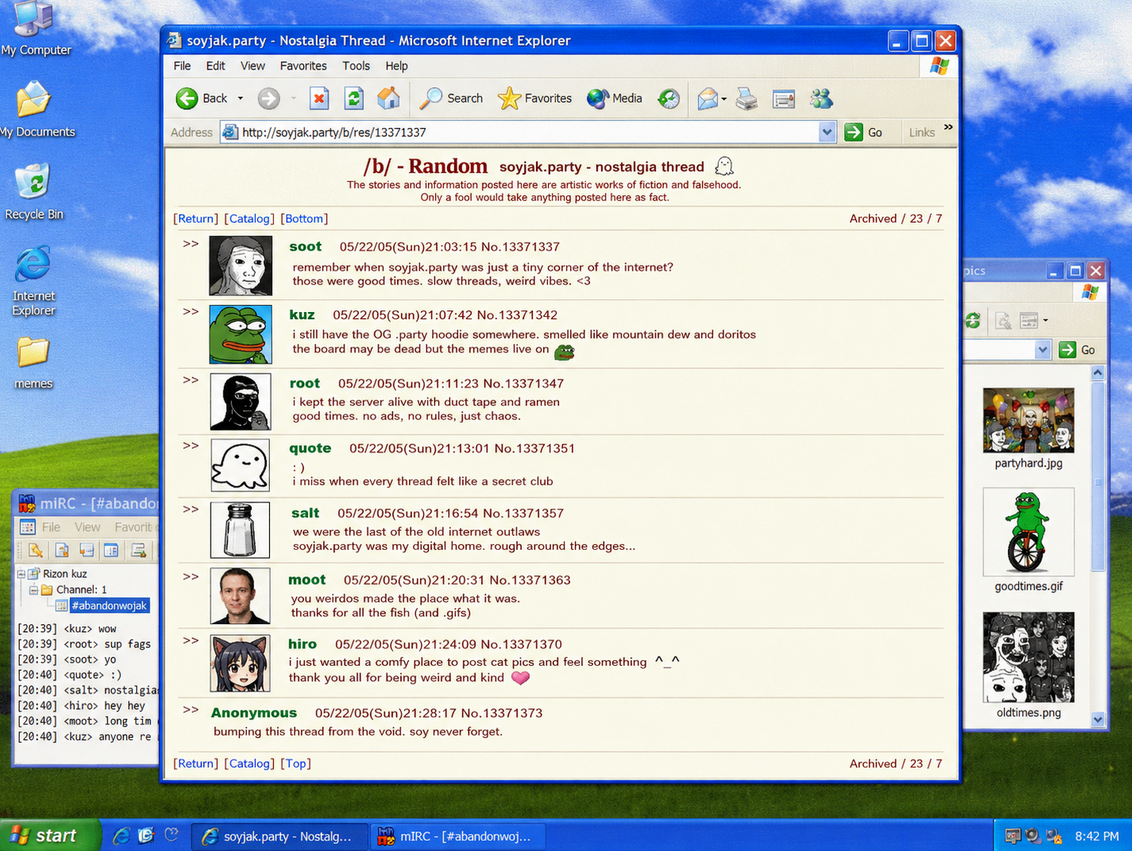Viewport: 1132px width, 851px height.
Task: Open the Favorites star panel
Action: (x=534, y=98)
